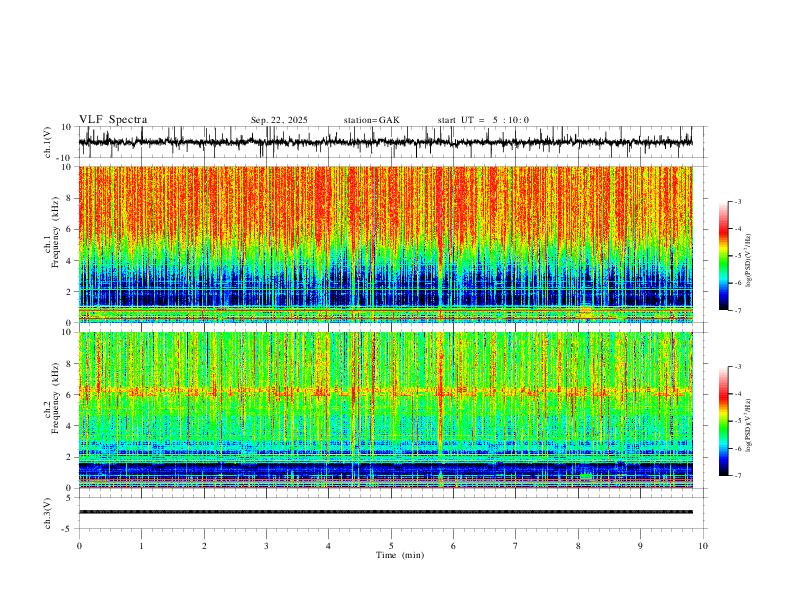The width and height of the screenshot is (792, 612).
Task: Click the time axis tick label '4'
Action: [329, 546]
